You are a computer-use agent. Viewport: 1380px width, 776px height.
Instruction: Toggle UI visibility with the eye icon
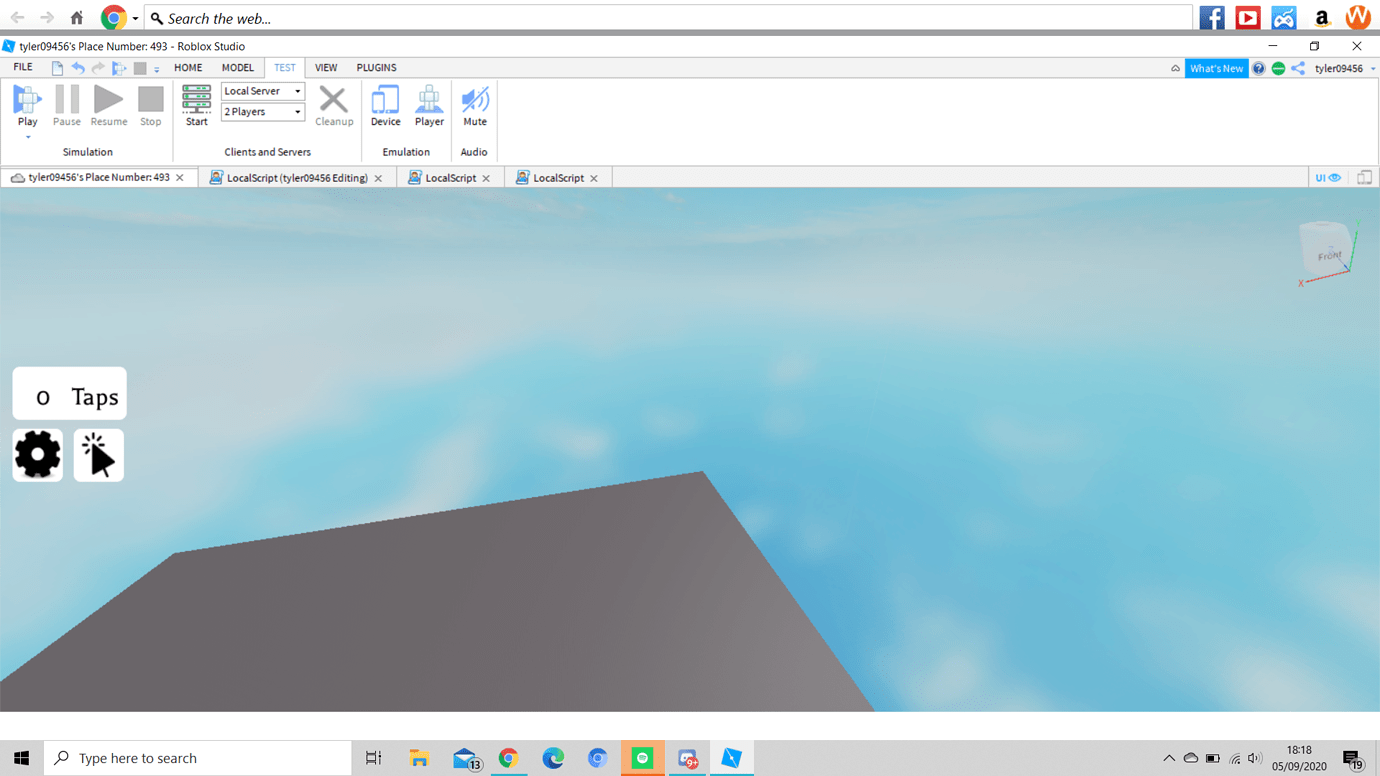(x=1334, y=177)
